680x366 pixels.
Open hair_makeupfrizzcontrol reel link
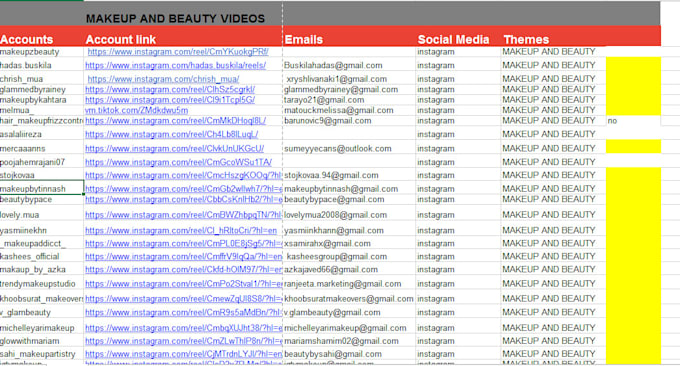tap(175, 121)
